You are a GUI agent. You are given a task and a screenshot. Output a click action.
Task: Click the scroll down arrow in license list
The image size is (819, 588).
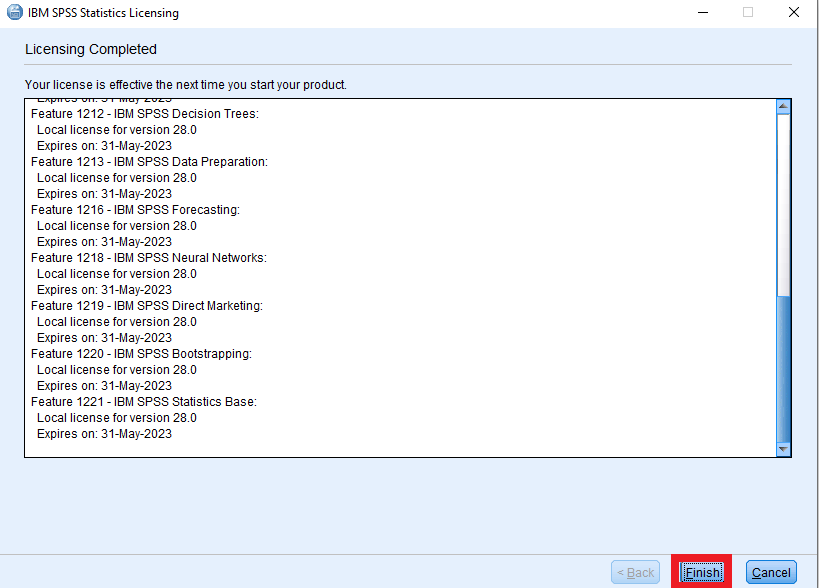tap(783, 450)
